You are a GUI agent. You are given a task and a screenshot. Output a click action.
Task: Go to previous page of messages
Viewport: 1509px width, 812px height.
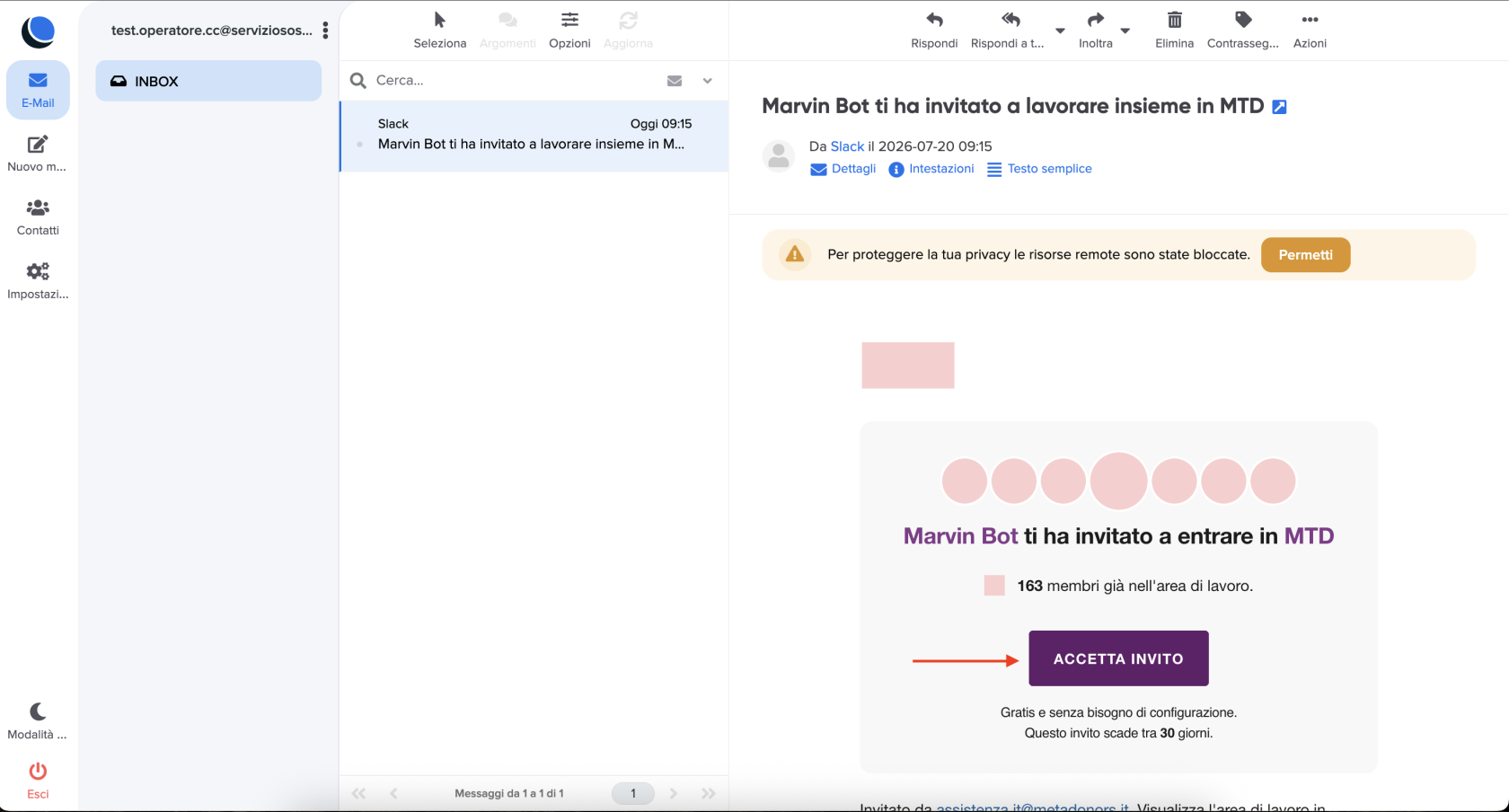click(393, 793)
